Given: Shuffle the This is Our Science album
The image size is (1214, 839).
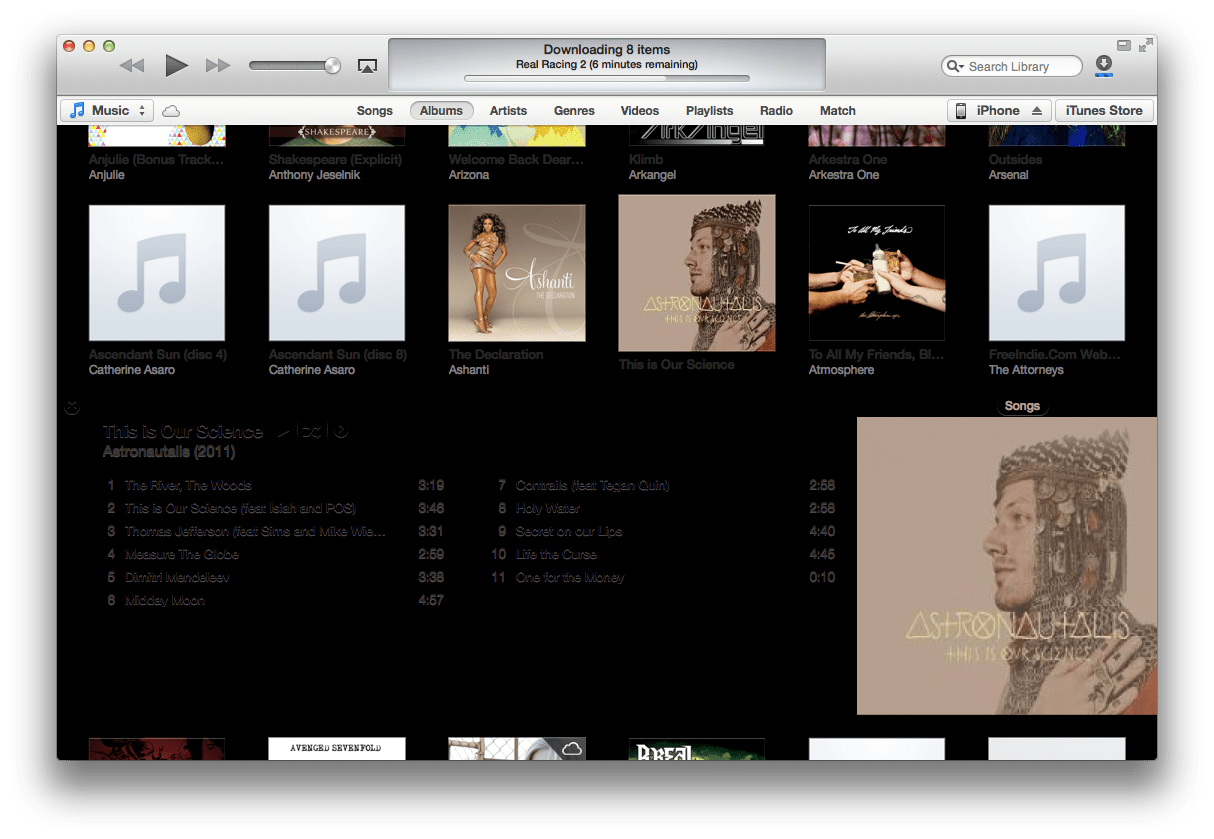Looking at the screenshot, I should 313,431.
